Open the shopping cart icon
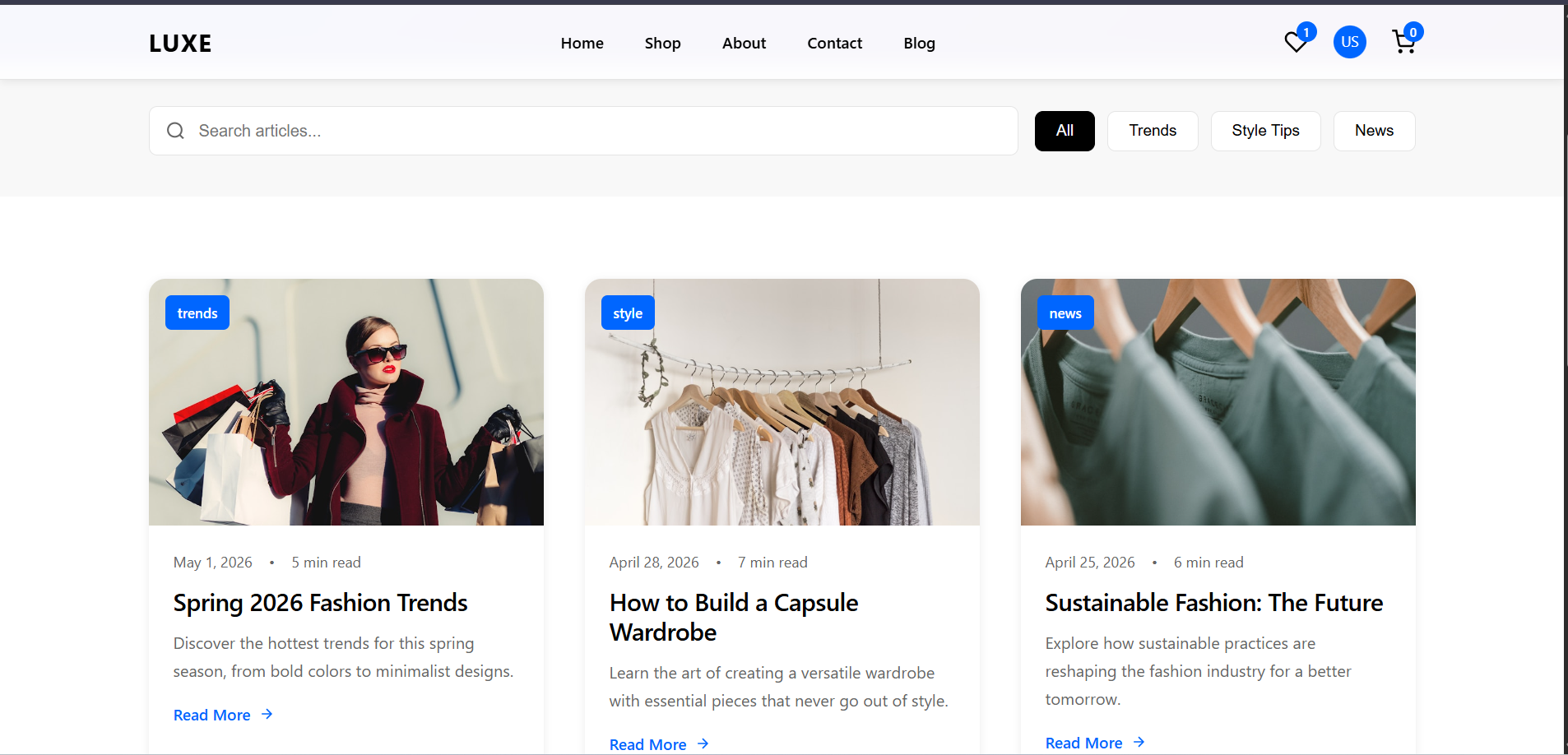Screen dimensions: 1568x755 click(x=1403, y=43)
